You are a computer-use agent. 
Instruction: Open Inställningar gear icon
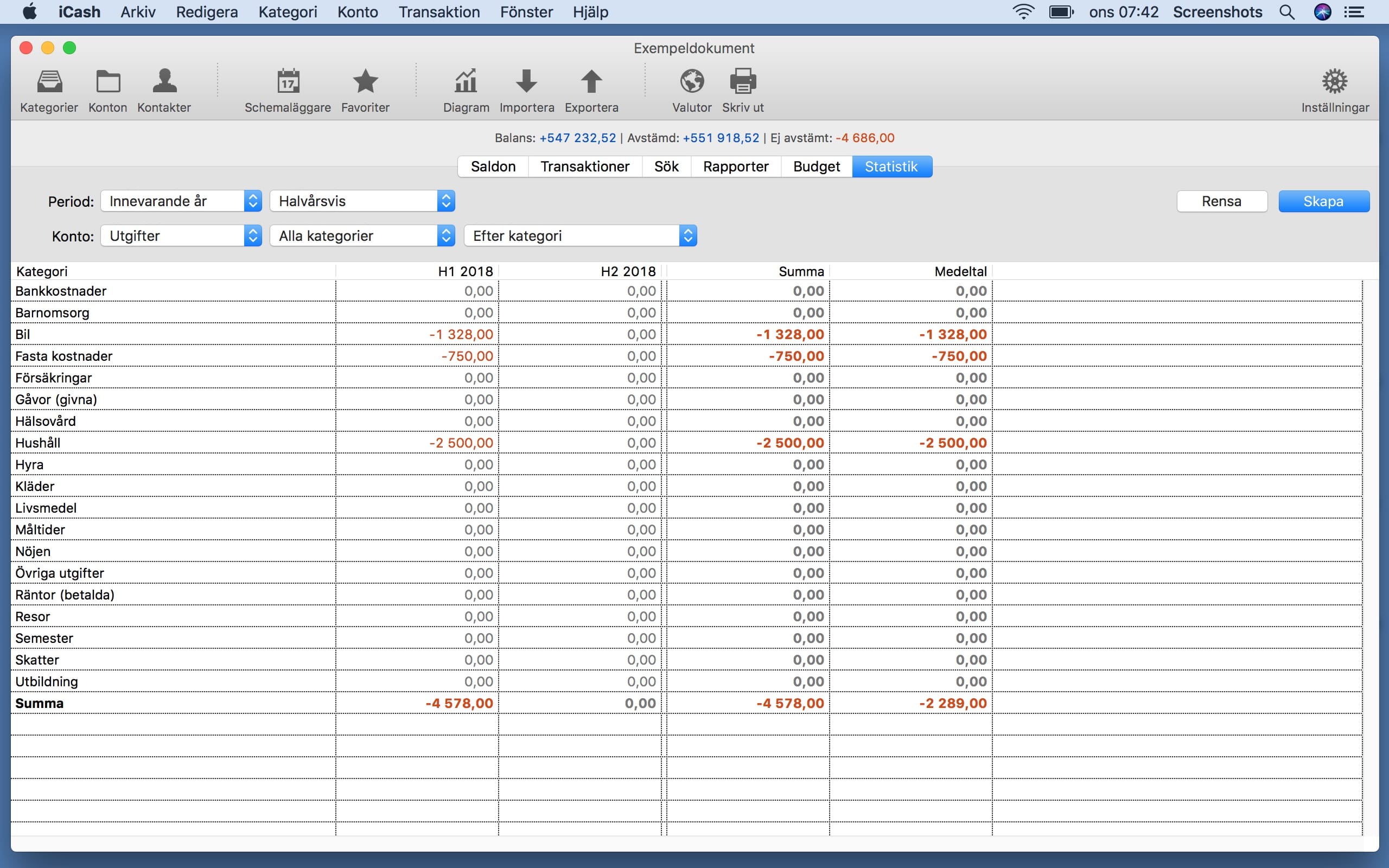pyautogui.click(x=1335, y=82)
